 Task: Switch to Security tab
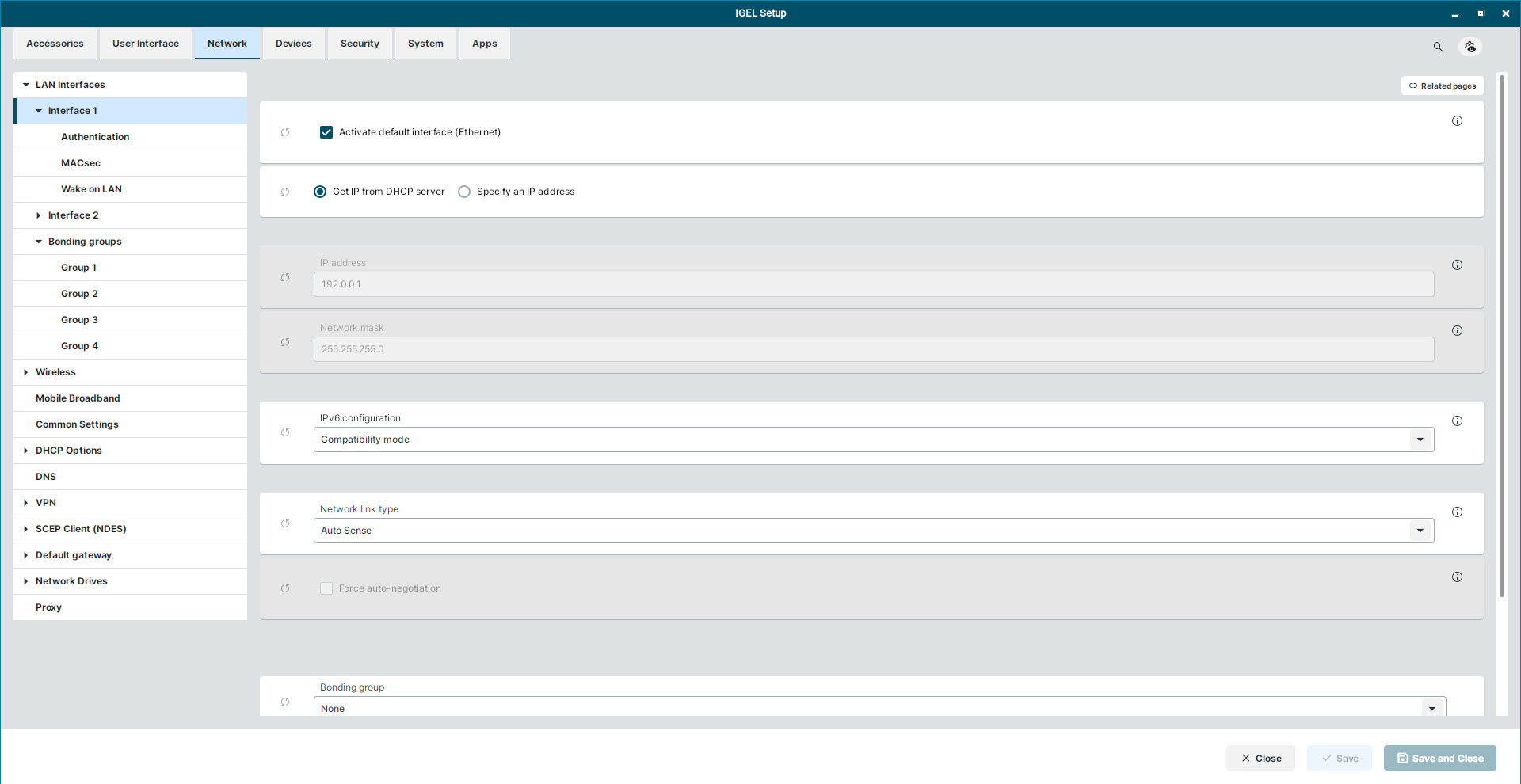coord(360,44)
